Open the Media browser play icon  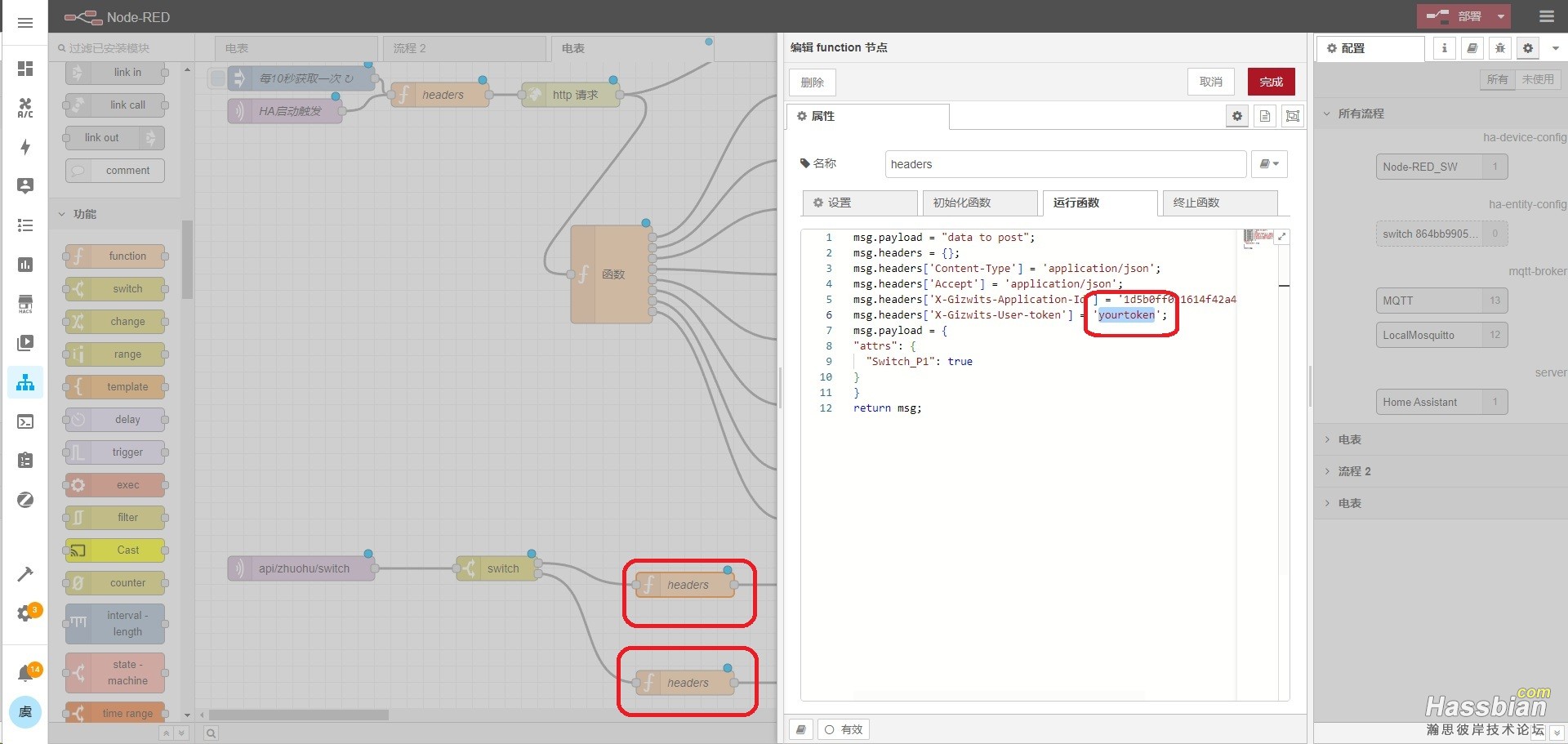click(x=25, y=343)
